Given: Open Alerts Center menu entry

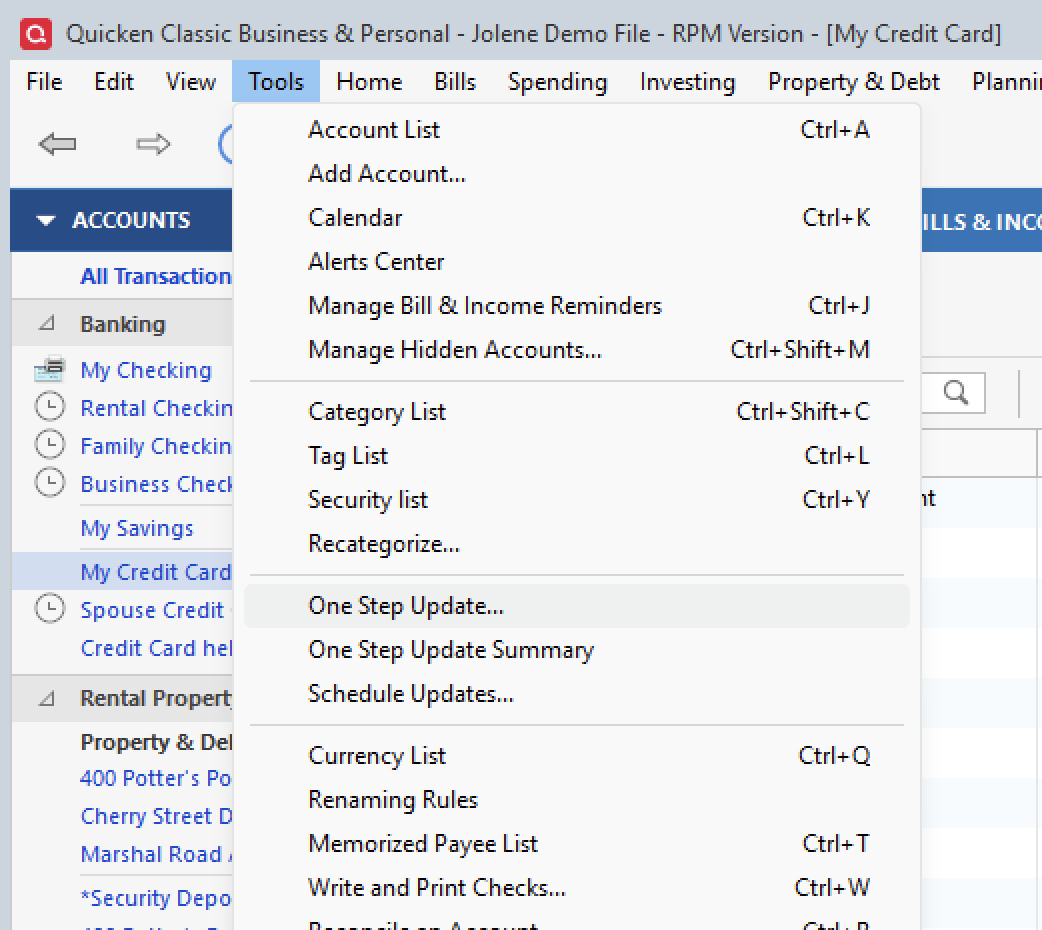Looking at the screenshot, I should (576, 261).
